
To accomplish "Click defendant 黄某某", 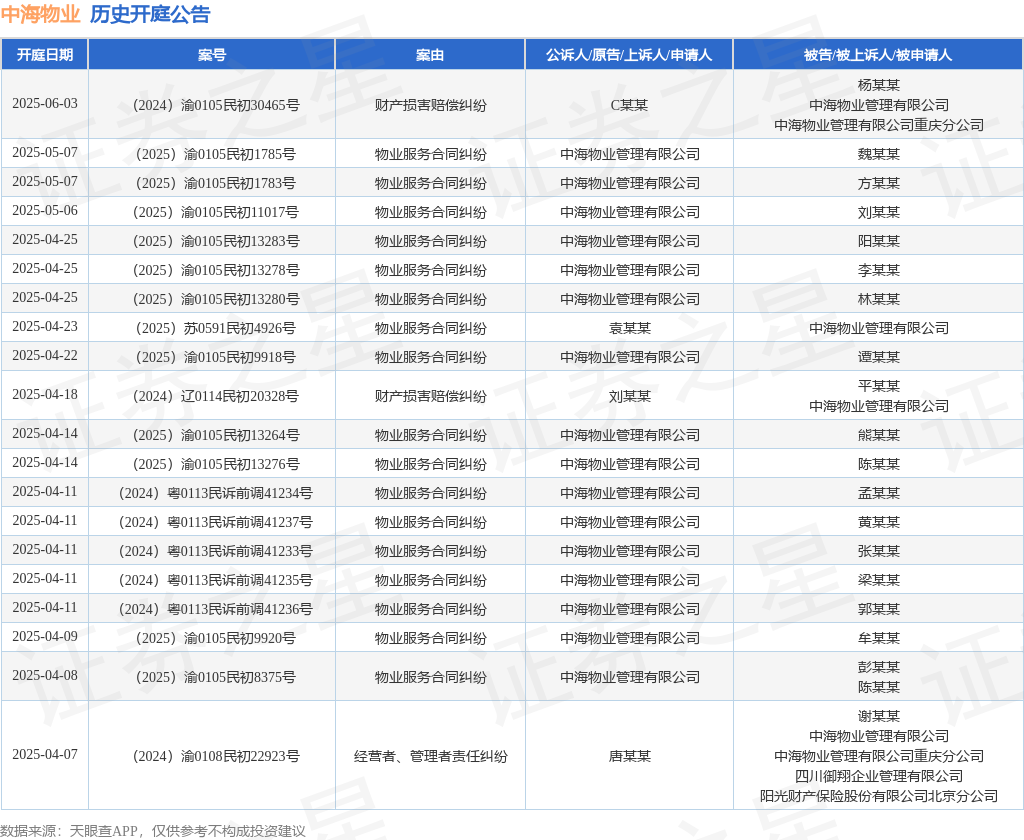I will click(x=878, y=522).
